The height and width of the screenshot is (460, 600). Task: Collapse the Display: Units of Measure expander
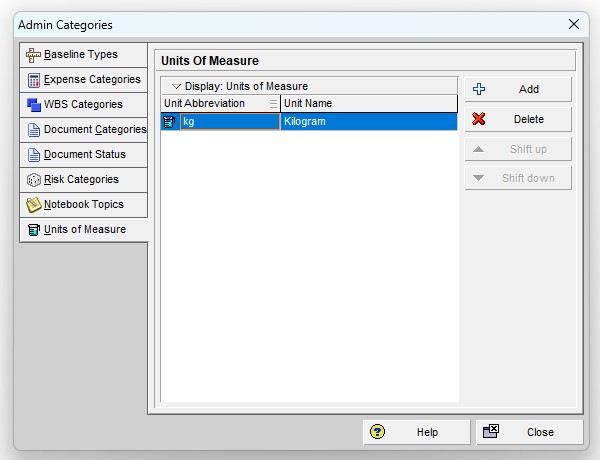coord(176,86)
